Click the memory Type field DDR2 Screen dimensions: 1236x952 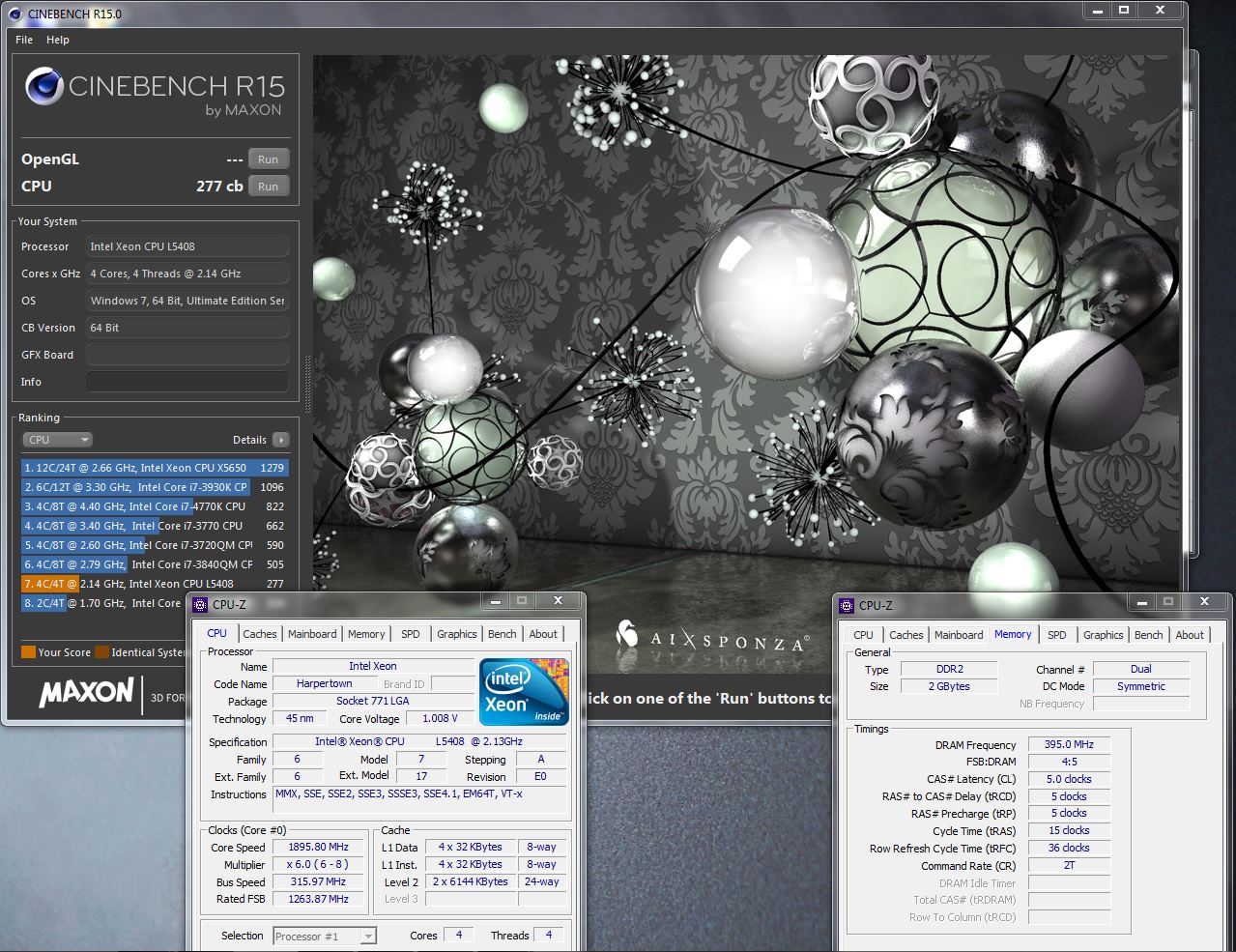click(949, 669)
